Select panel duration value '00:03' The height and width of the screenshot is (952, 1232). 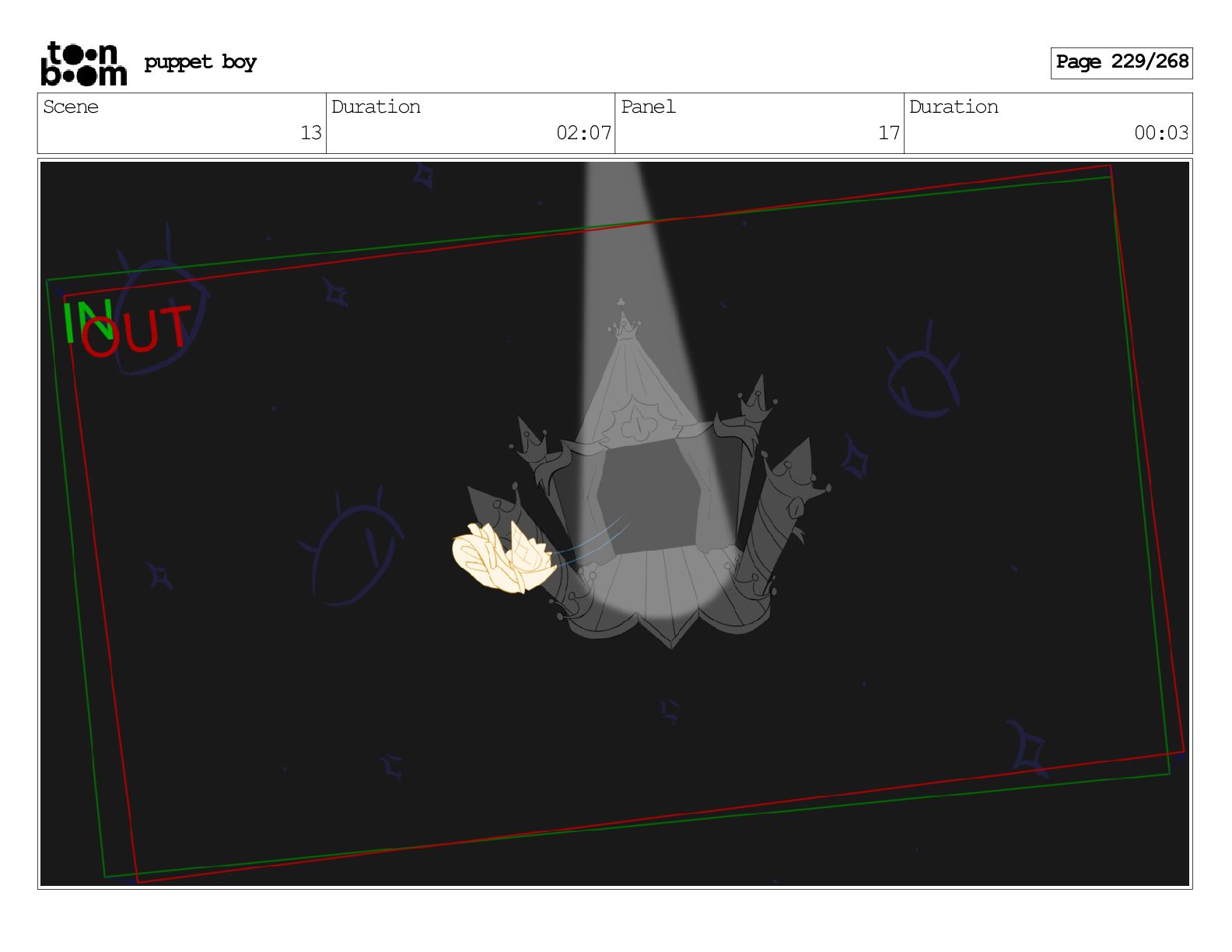point(1161,133)
